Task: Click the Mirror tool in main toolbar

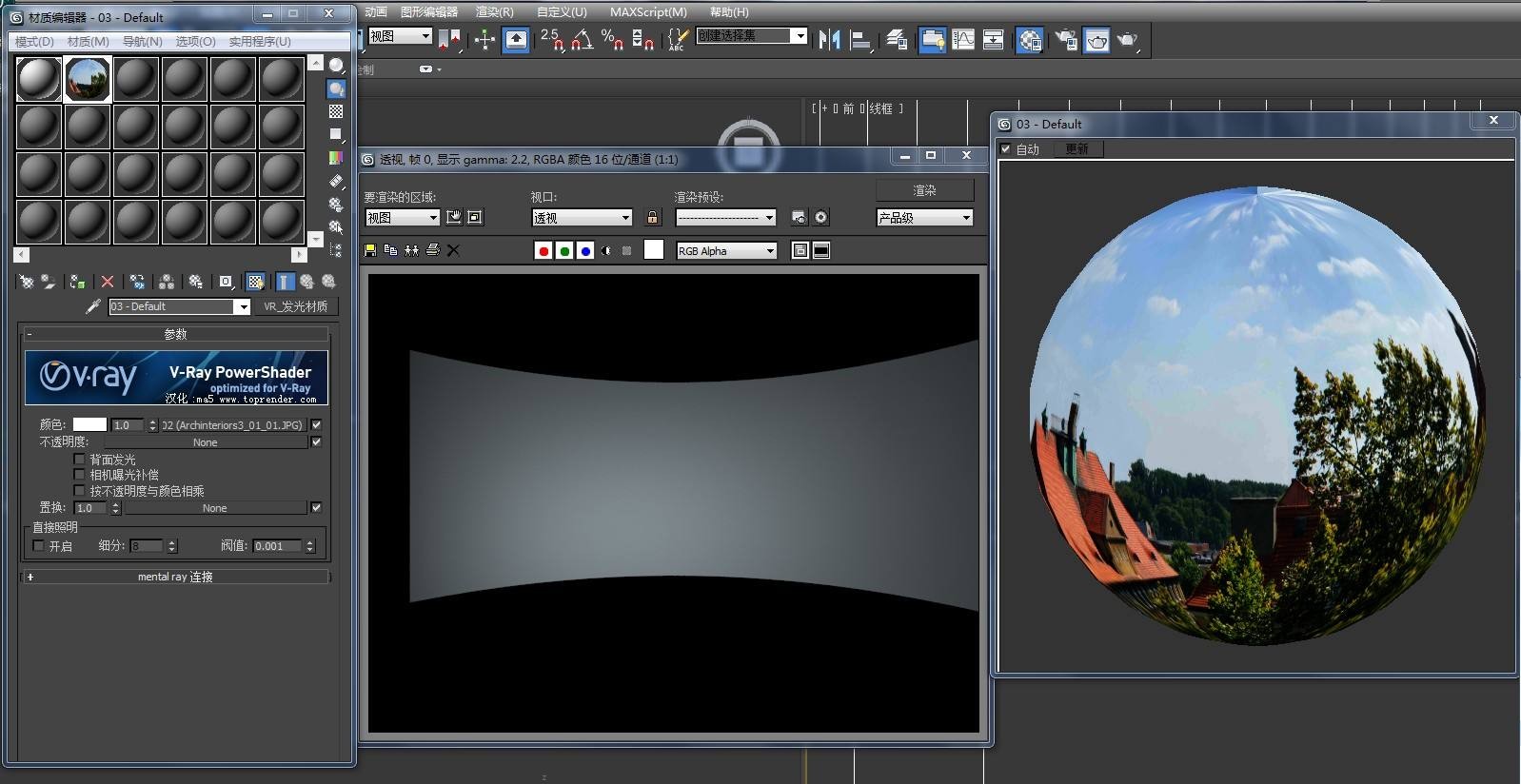Action: pyautogui.click(x=829, y=39)
